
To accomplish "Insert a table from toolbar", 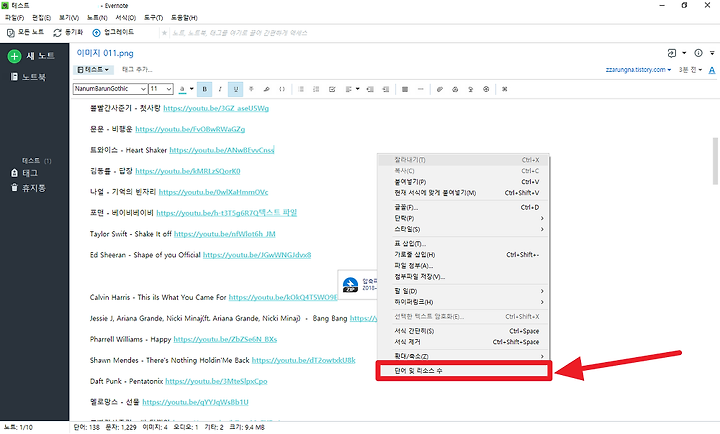I will (405, 89).
